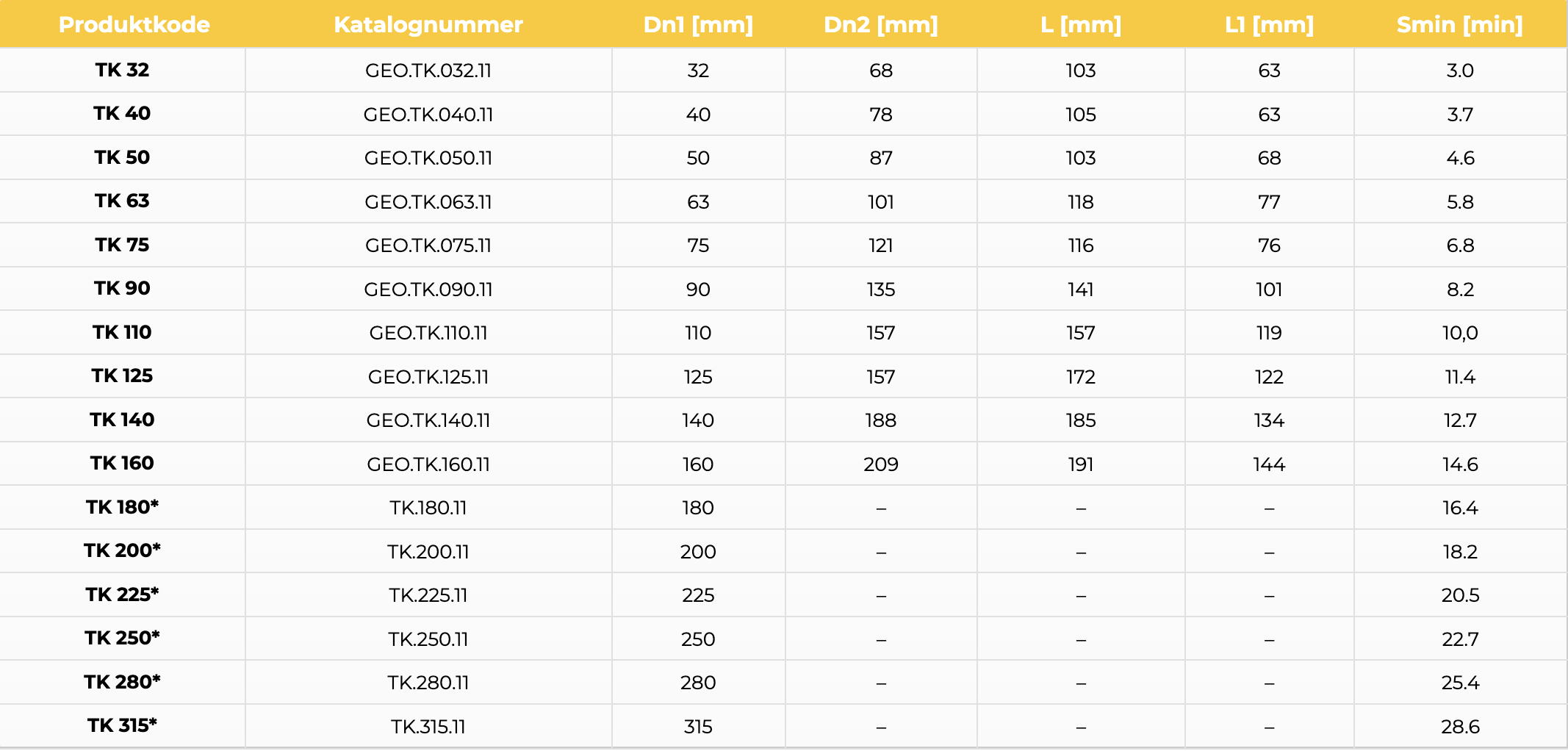Select the TK 180* product code
Image resolution: width=1568 pixels, height=751 pixels.
pos(122,507)
